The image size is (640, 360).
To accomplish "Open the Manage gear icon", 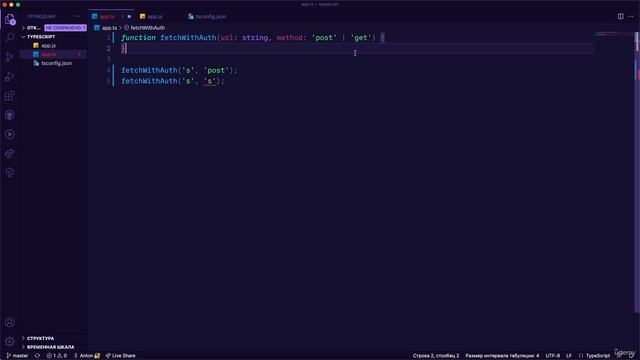I will 10,341.
